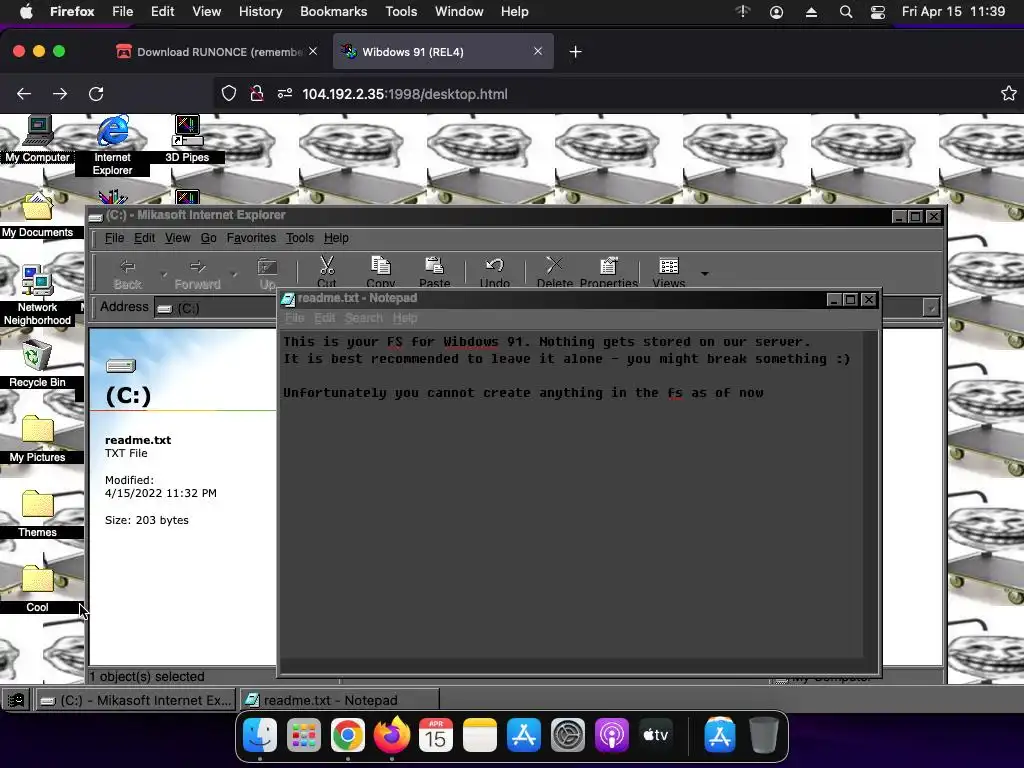Click the Up folder toolbar button
1024x768 pixels.
[x=267, y=274]
